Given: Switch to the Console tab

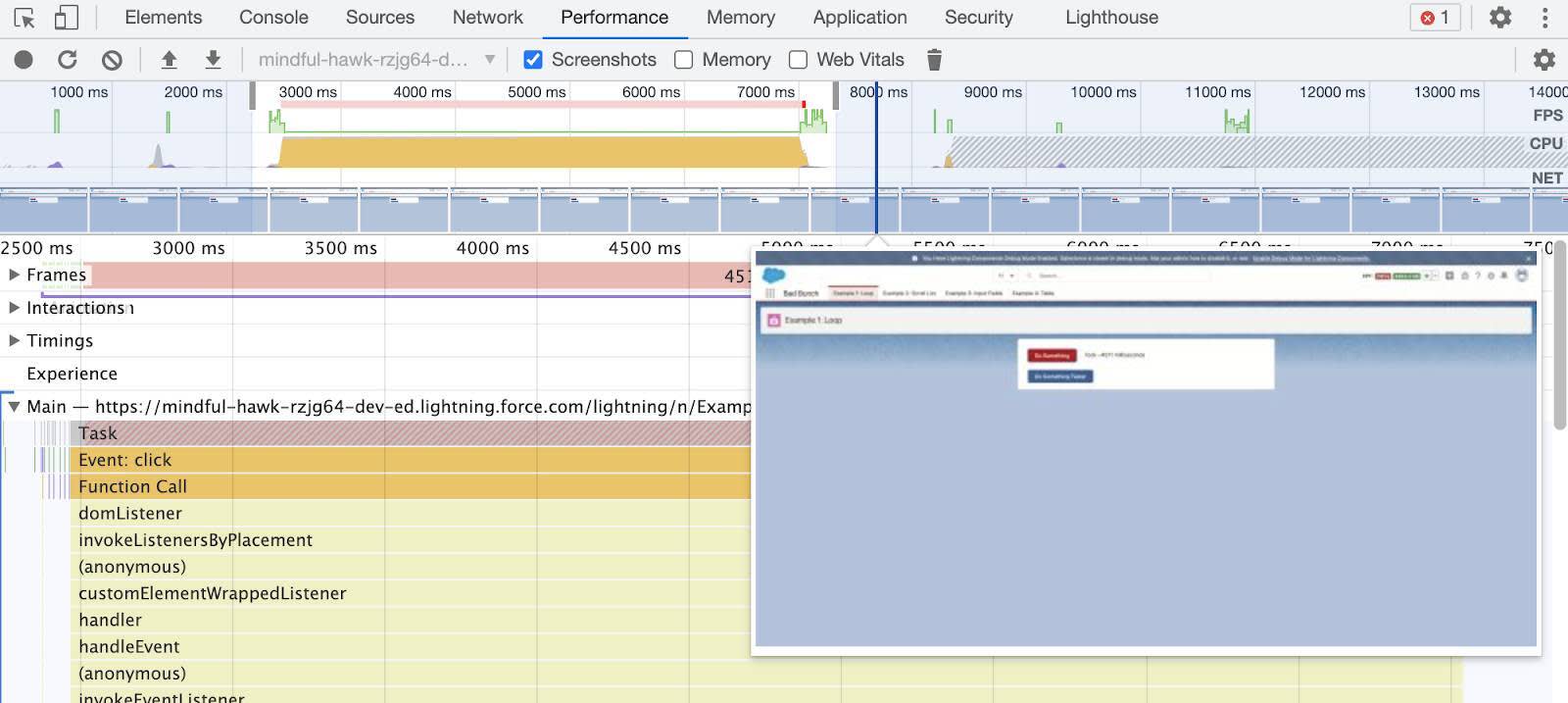Looking at the screenshot, I should click(273, 18).
